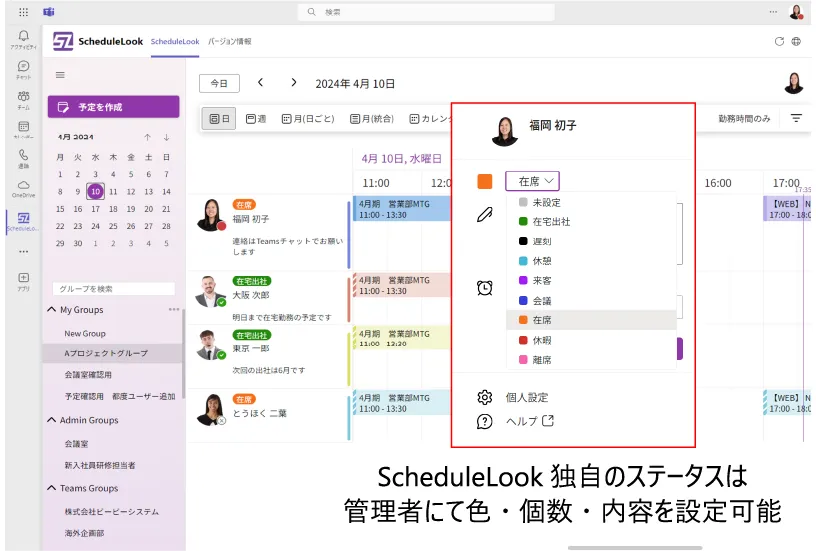Screen dimensions: 816x551
Task: Click 予定を作成 create event button
Action: [113, 107]
